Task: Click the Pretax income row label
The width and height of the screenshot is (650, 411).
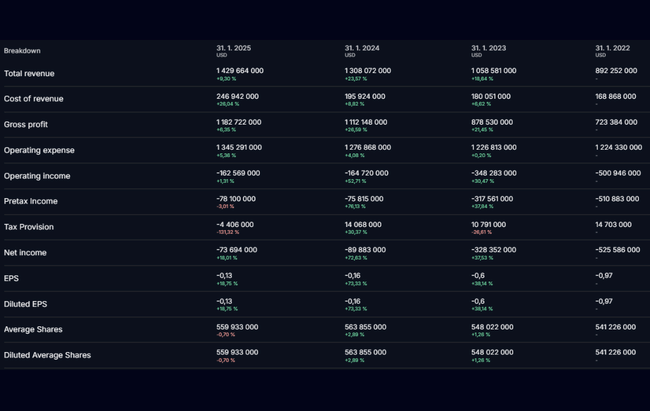Action: [x=31, y=201]
